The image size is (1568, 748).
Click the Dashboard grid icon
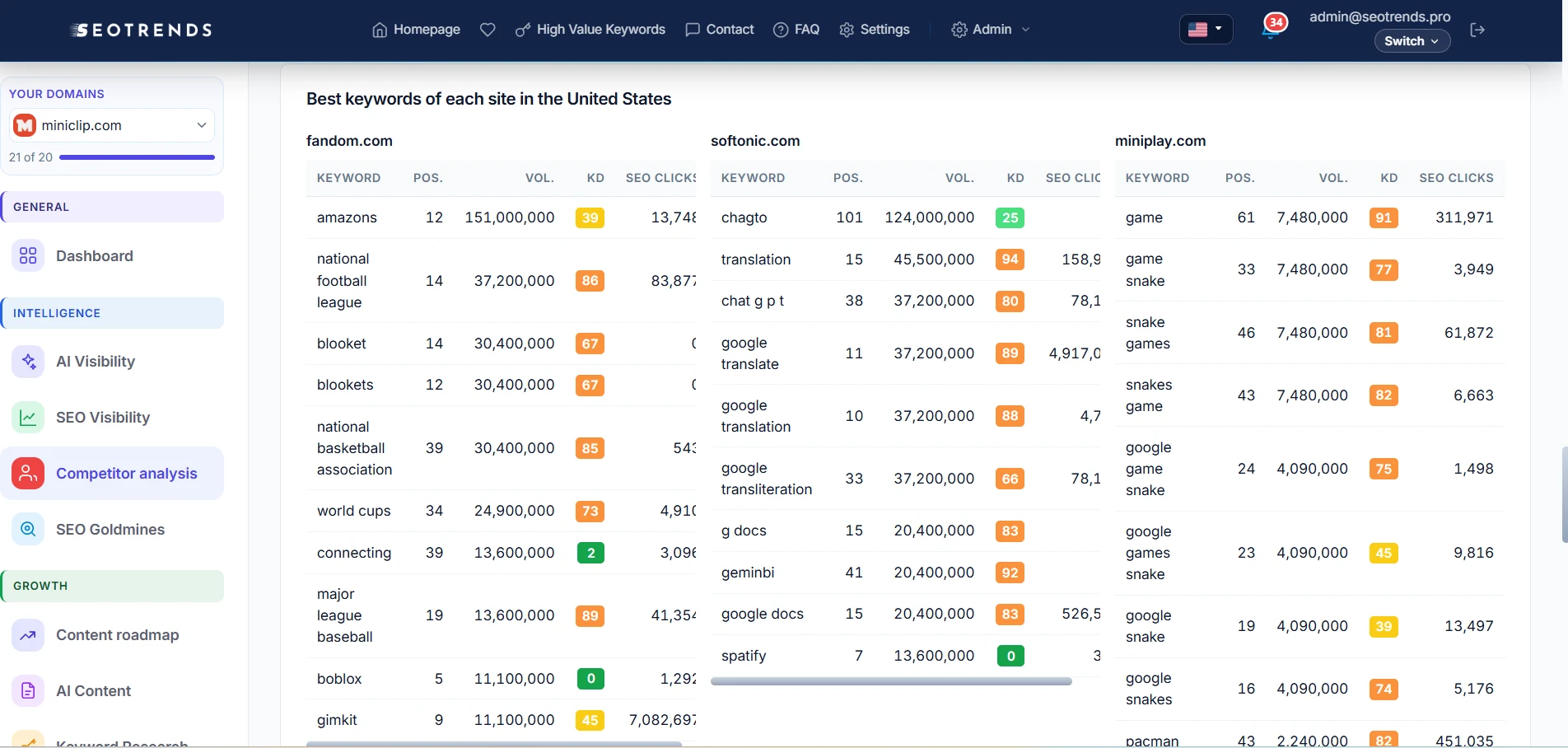click(x=28, y=256)
